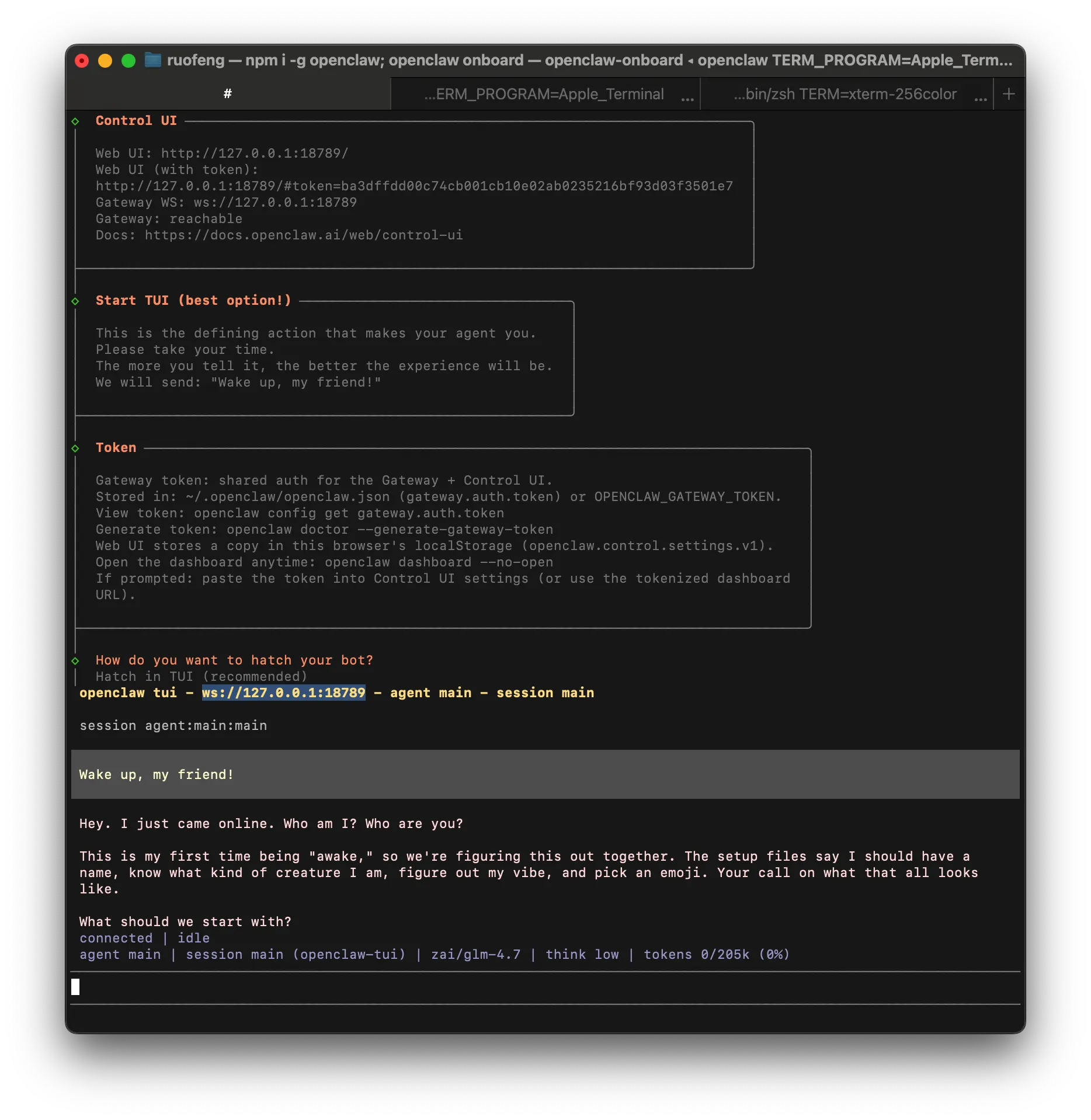The height and width of the screenshot is (1120, 1091).
Task: Click the folder icon in the title bar
Action: (x=152, y=60)
